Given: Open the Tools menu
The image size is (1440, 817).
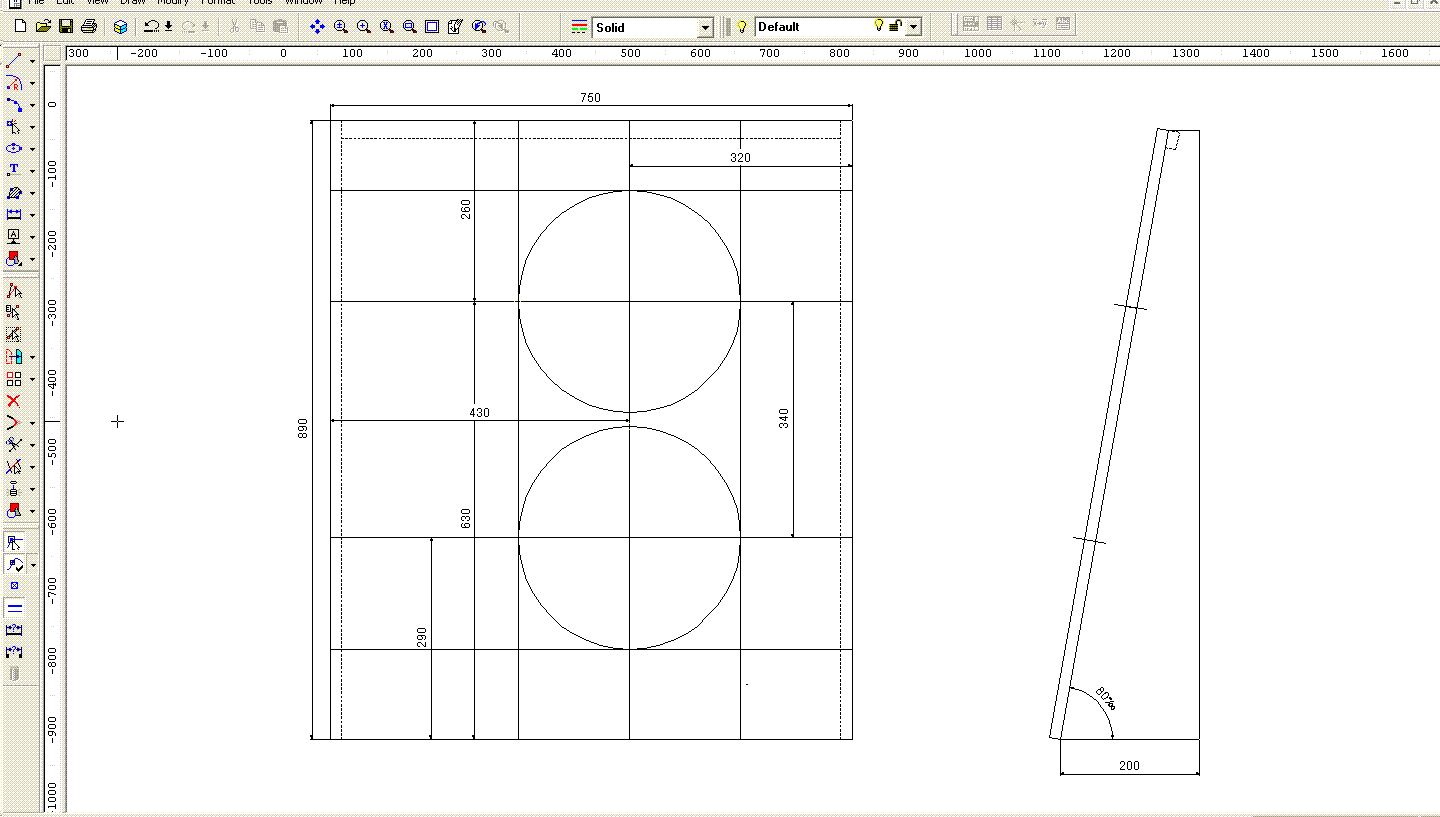Looking at the screenshot, I should click(x=260, y=3).
